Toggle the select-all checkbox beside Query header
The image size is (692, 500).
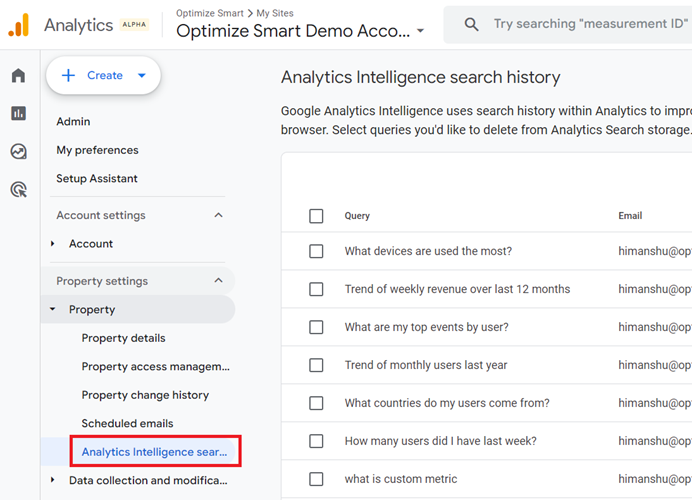(x=316, y=216)
